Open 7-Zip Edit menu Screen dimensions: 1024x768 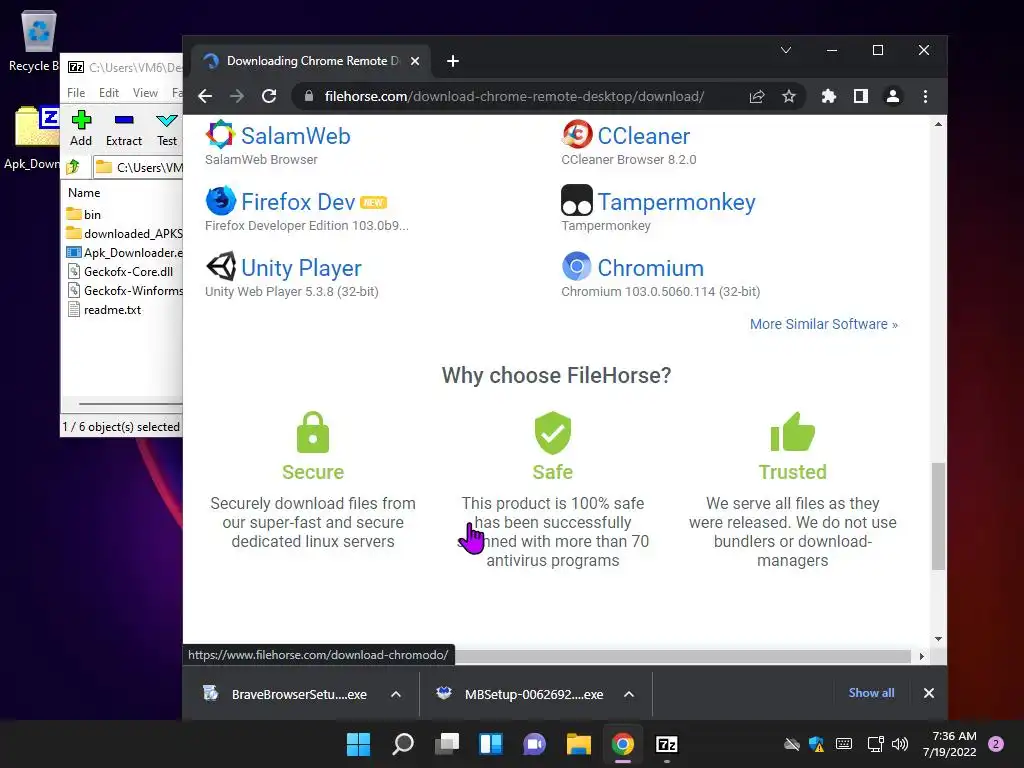tap(108, 93)
